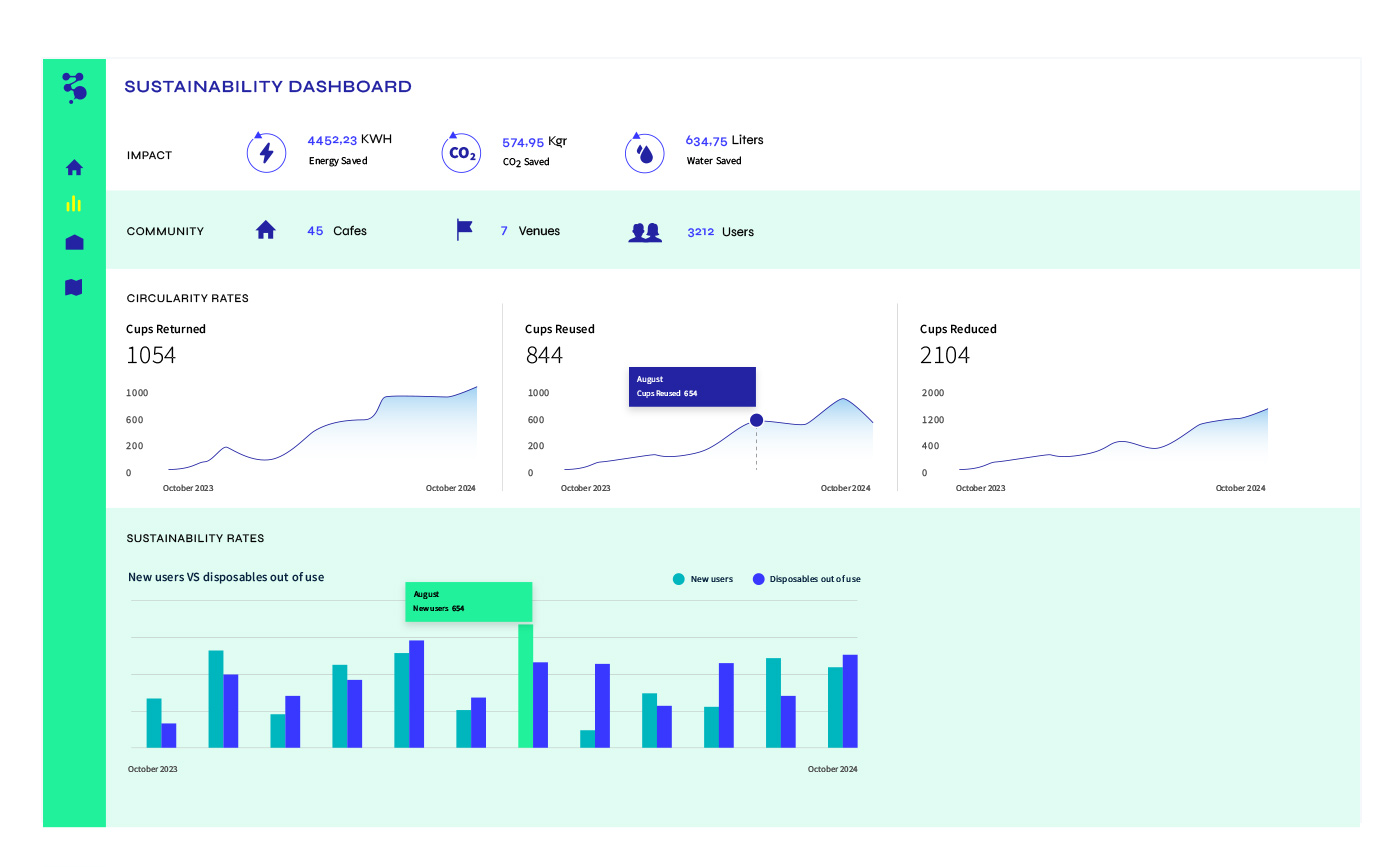Click the house icon beside Cafes
Viewport: 1400px width, 867px height.
pyautogui.click(x=265, y=230)
